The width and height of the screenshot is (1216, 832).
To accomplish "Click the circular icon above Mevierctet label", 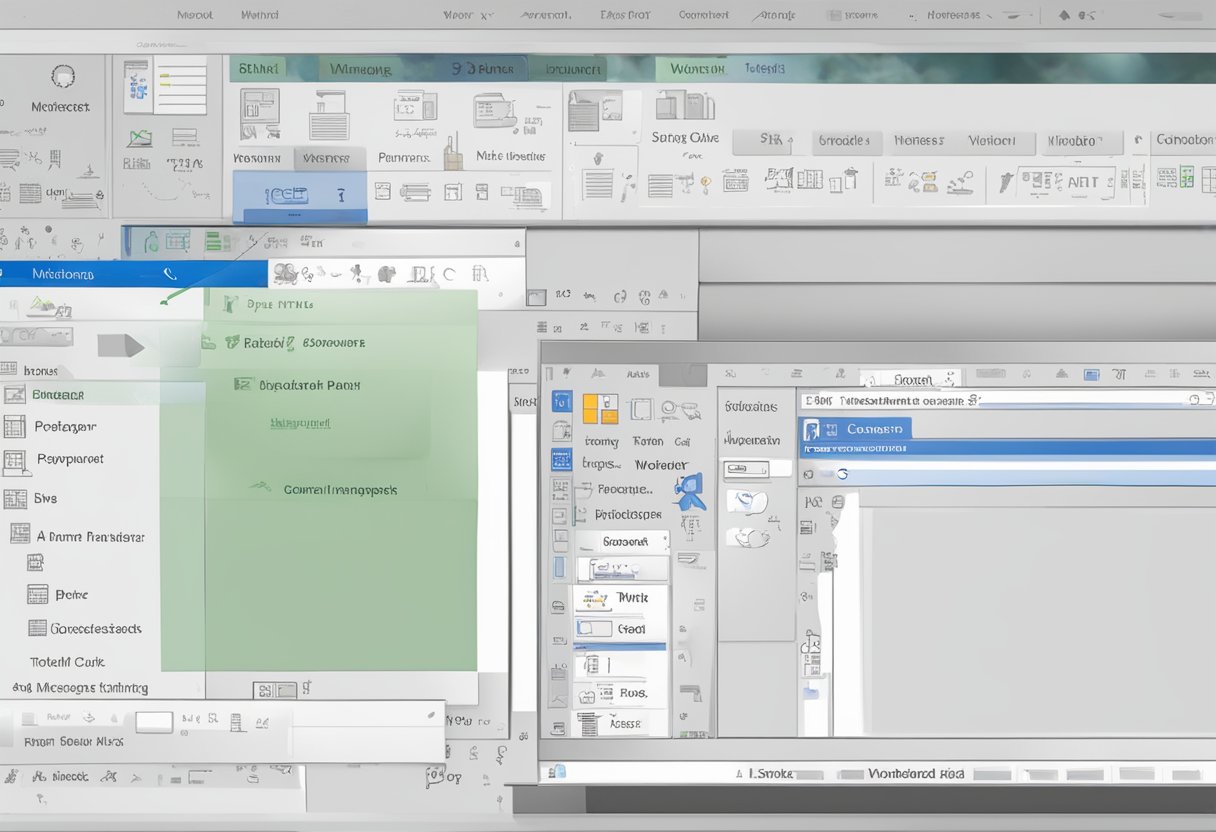I will [x=62, y=77].
